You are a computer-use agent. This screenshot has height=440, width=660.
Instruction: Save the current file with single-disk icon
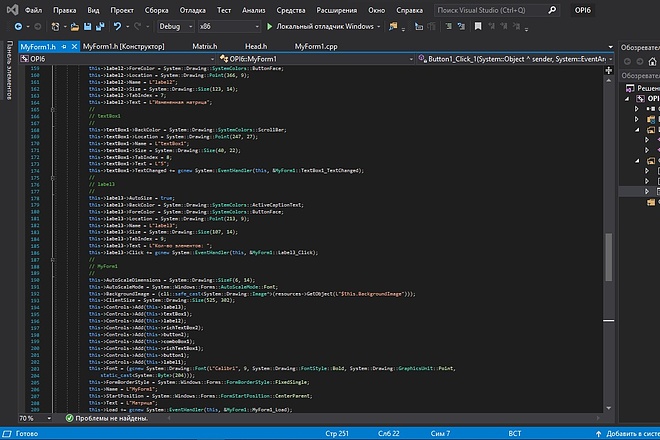88,27
